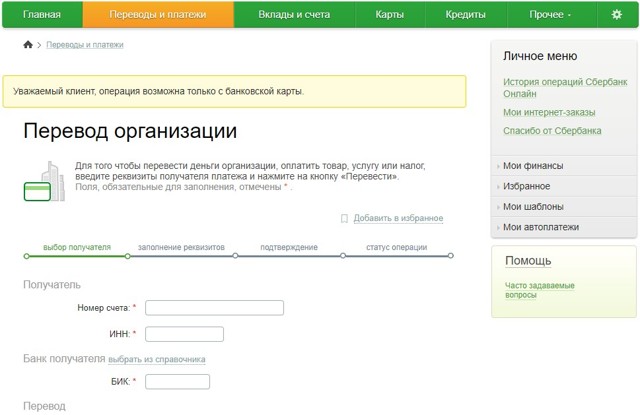
Task: Expand the Прочее dropdown menu
Action: point(551,15)
